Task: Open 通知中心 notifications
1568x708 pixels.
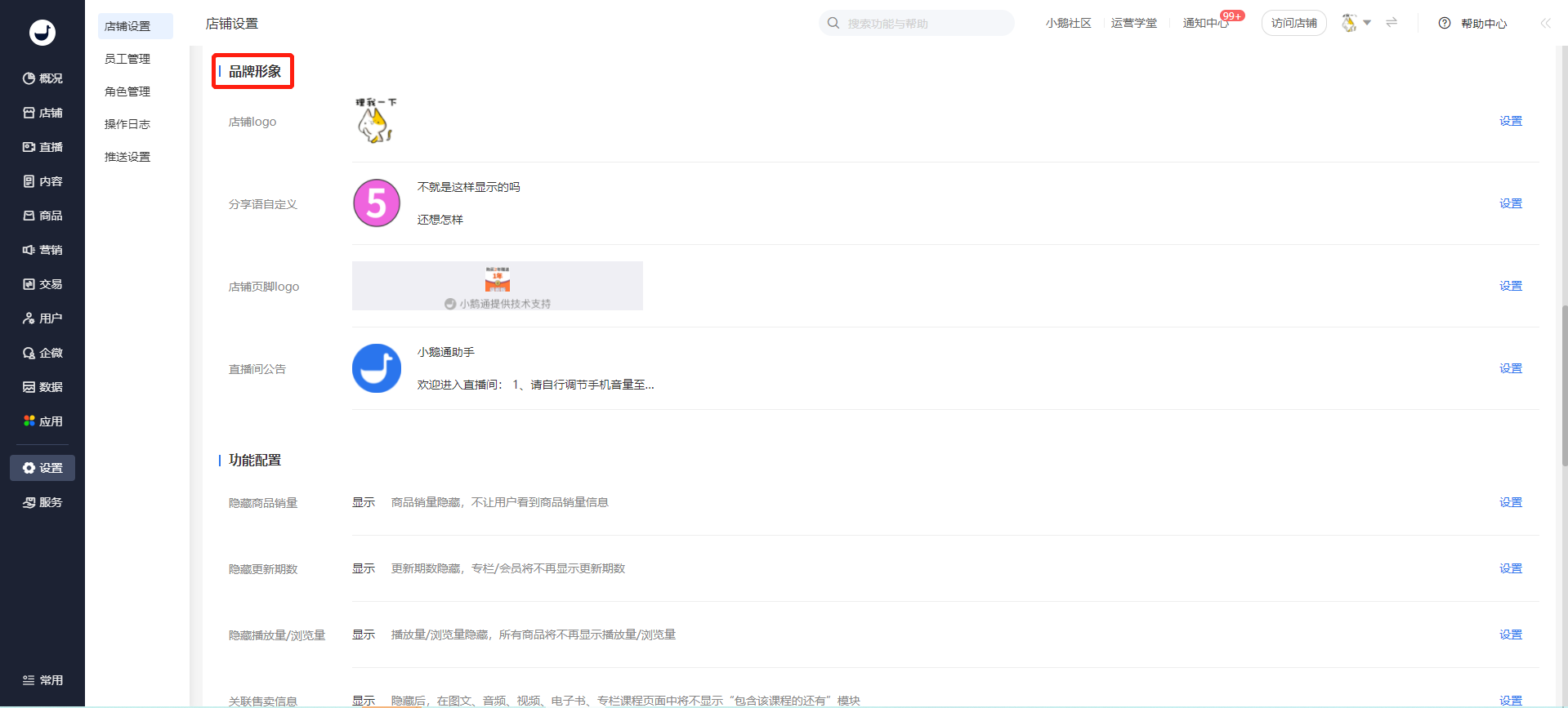Action: point(1205,23)
